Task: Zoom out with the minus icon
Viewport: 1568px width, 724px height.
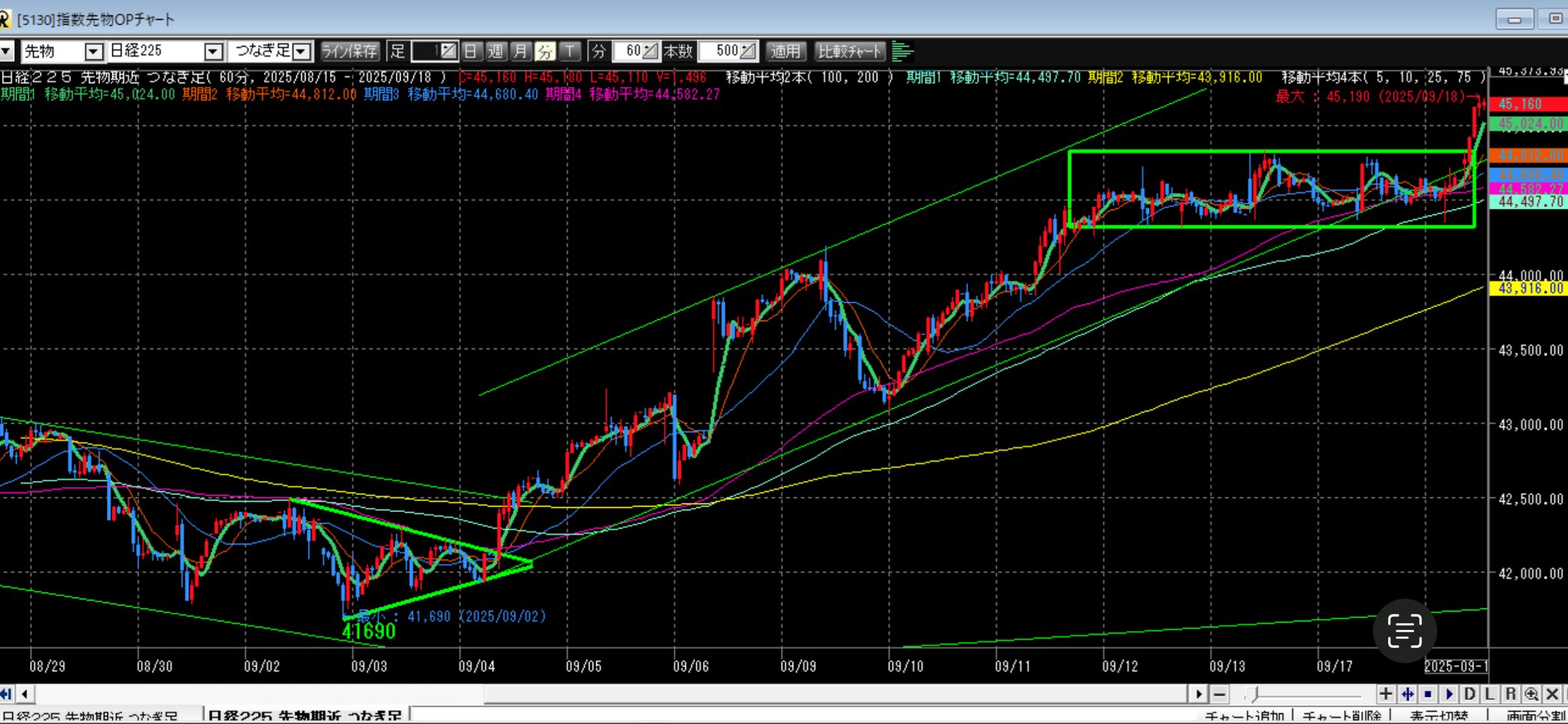Action: point(1220,694)
